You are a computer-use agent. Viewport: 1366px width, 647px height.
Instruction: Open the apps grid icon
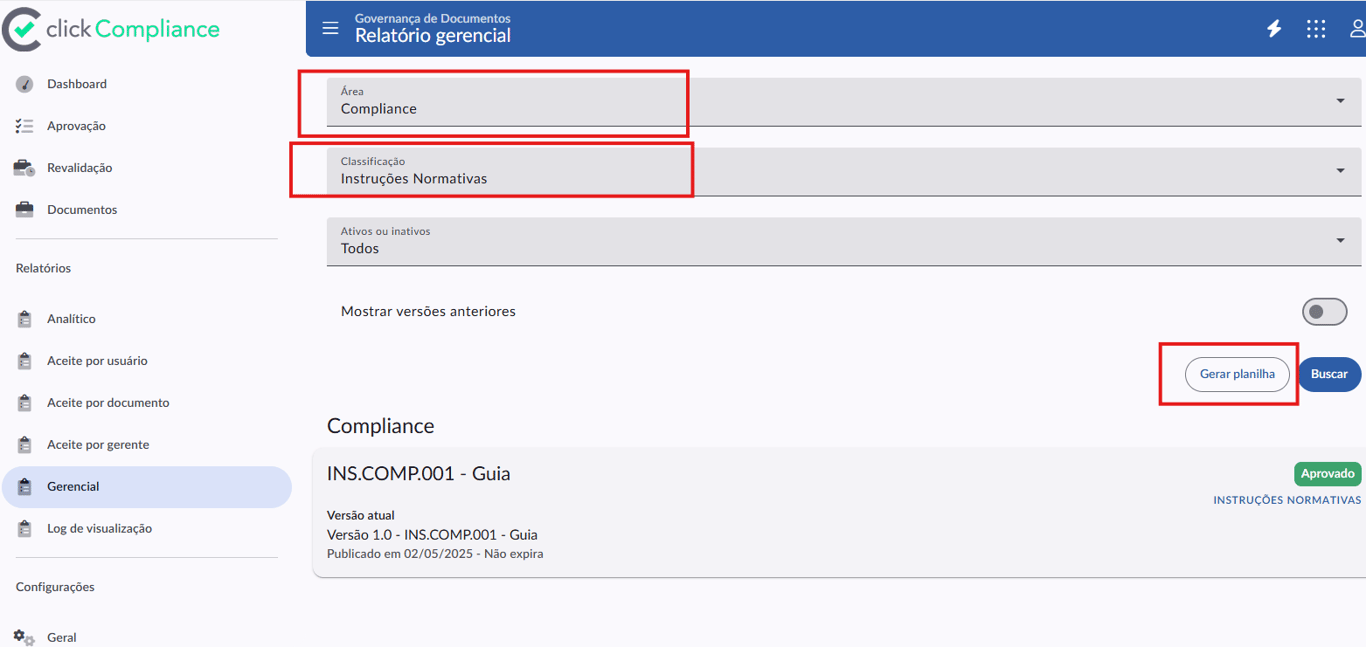coord(1316,29)
